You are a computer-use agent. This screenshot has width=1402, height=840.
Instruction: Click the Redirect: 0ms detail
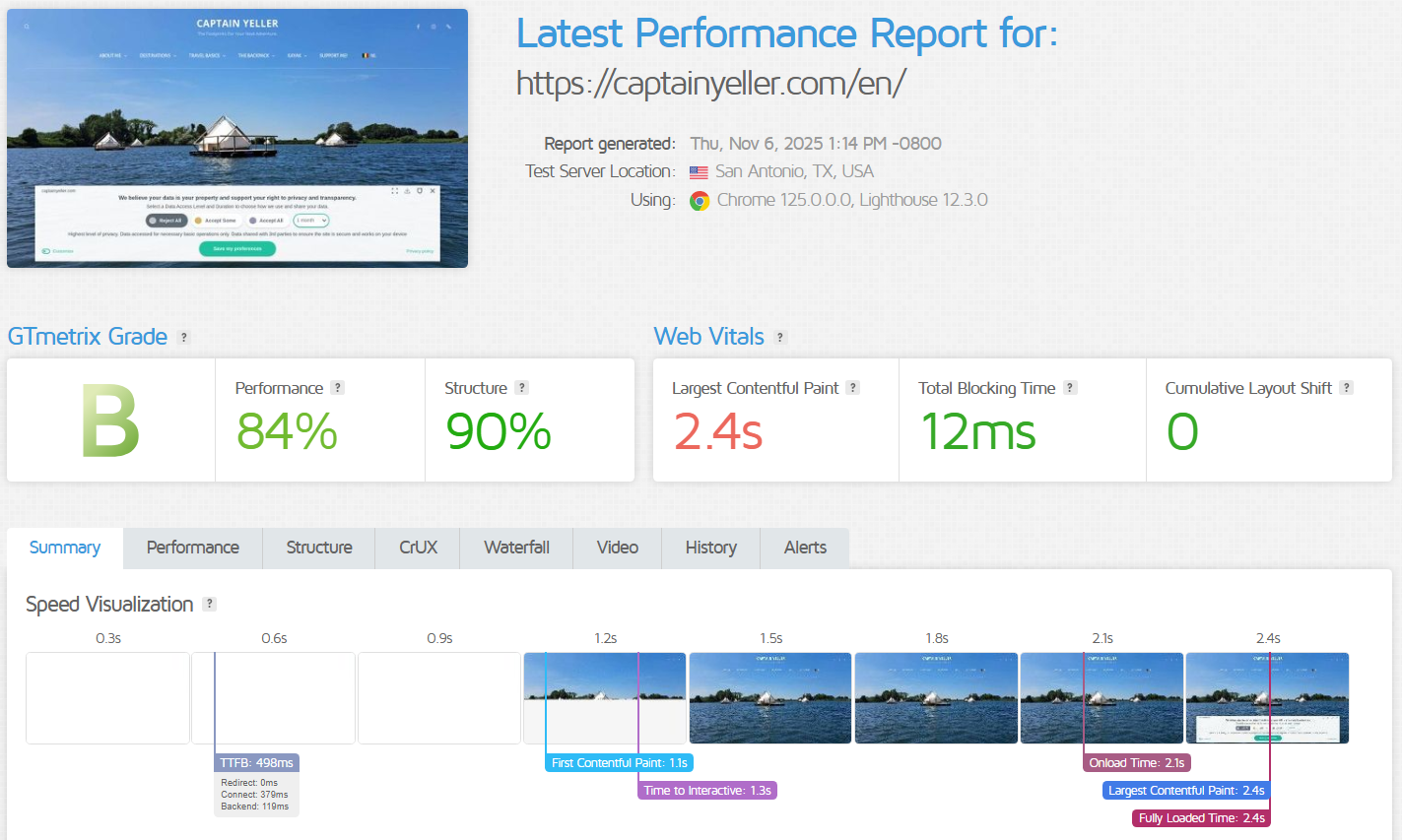point(249,783)
